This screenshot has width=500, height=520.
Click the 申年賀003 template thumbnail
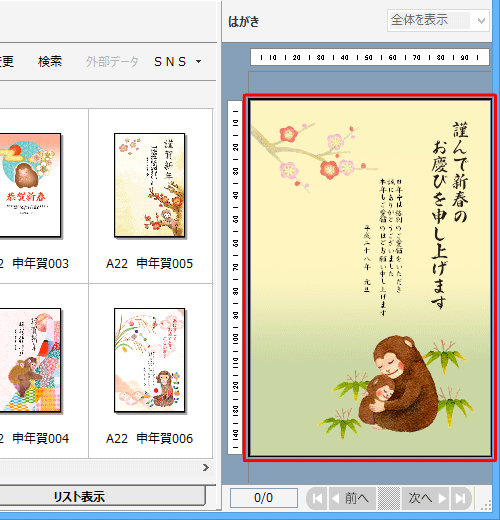point(30,185)
